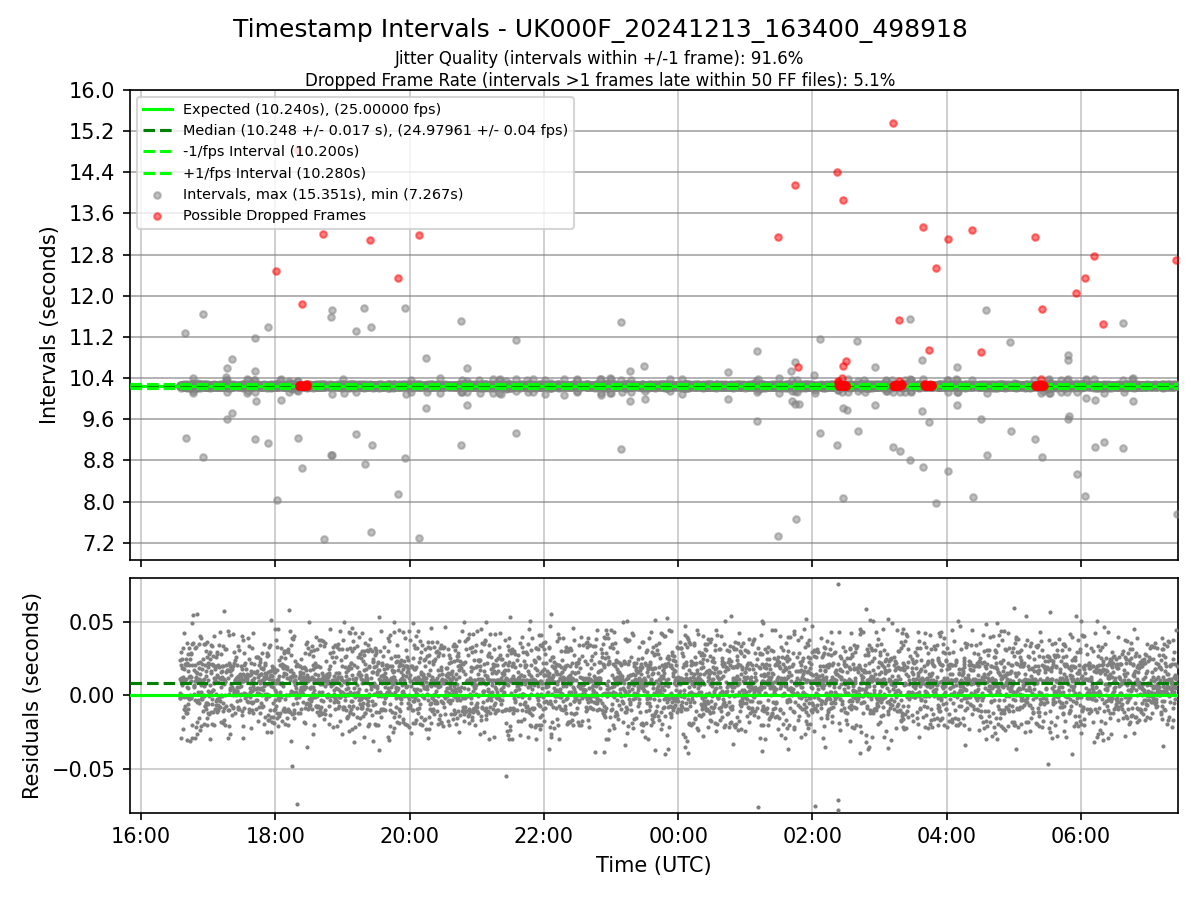Click the '22:00' x-axis tick label

(544, 836)
